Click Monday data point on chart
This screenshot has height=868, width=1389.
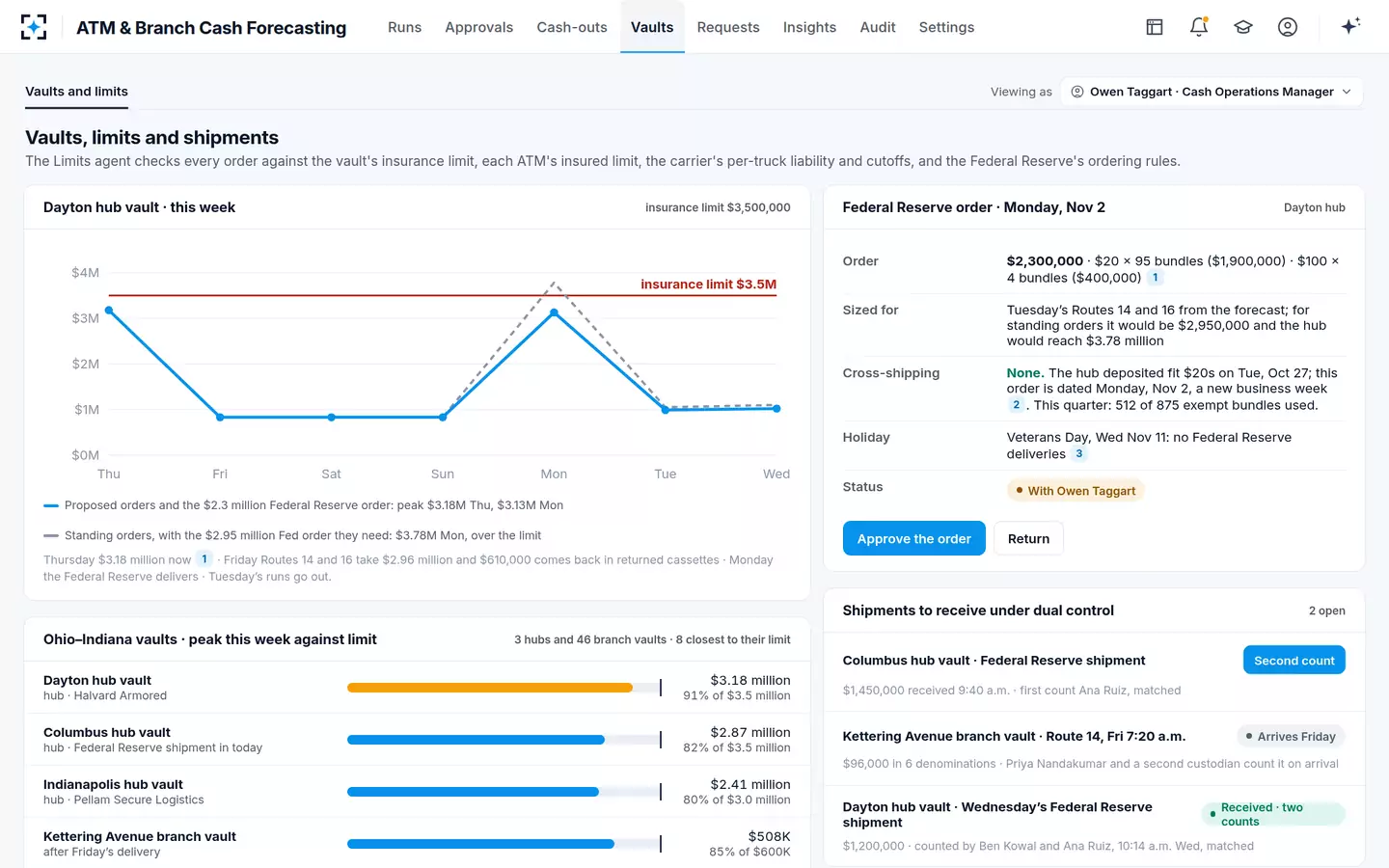coord(554,312)
